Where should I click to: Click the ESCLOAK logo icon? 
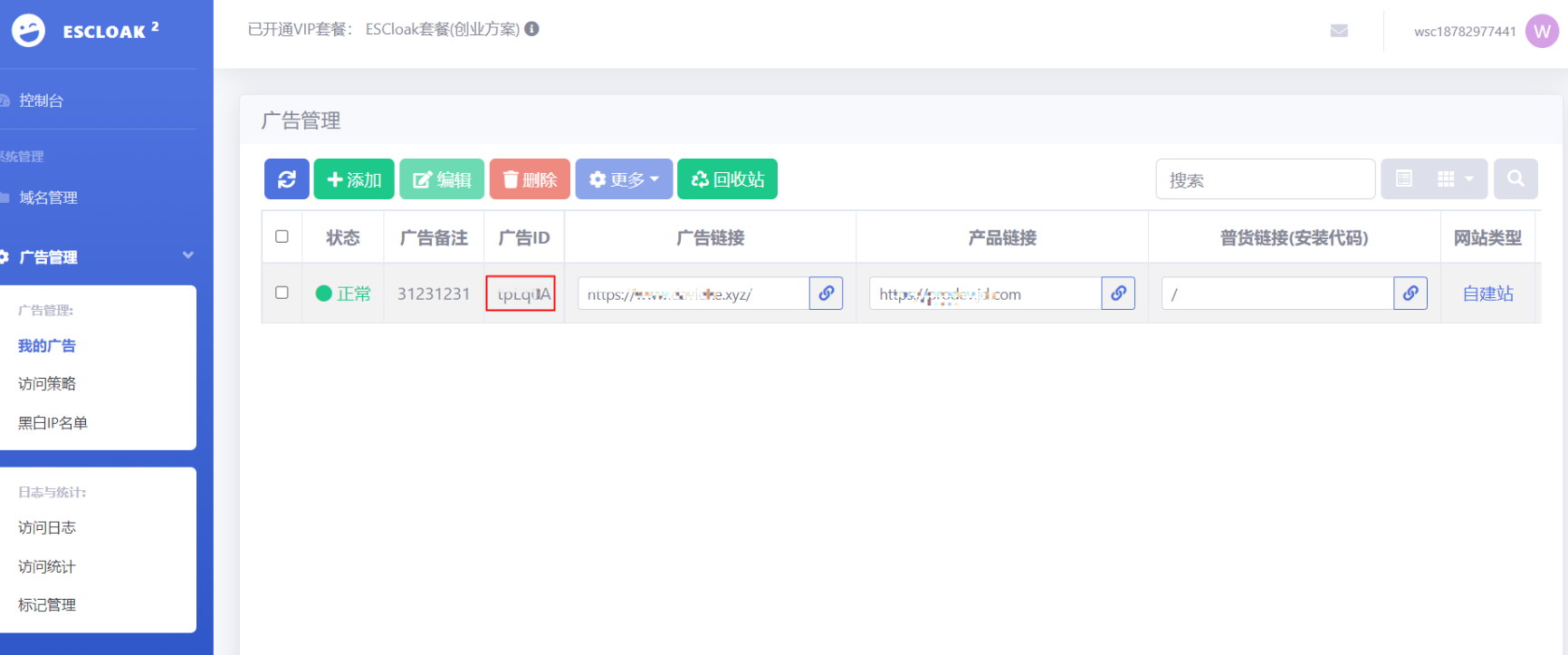28,31
